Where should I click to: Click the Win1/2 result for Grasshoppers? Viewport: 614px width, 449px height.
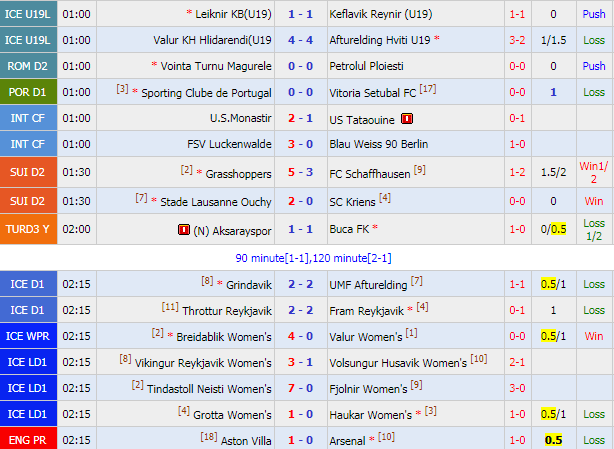point(594,172)
